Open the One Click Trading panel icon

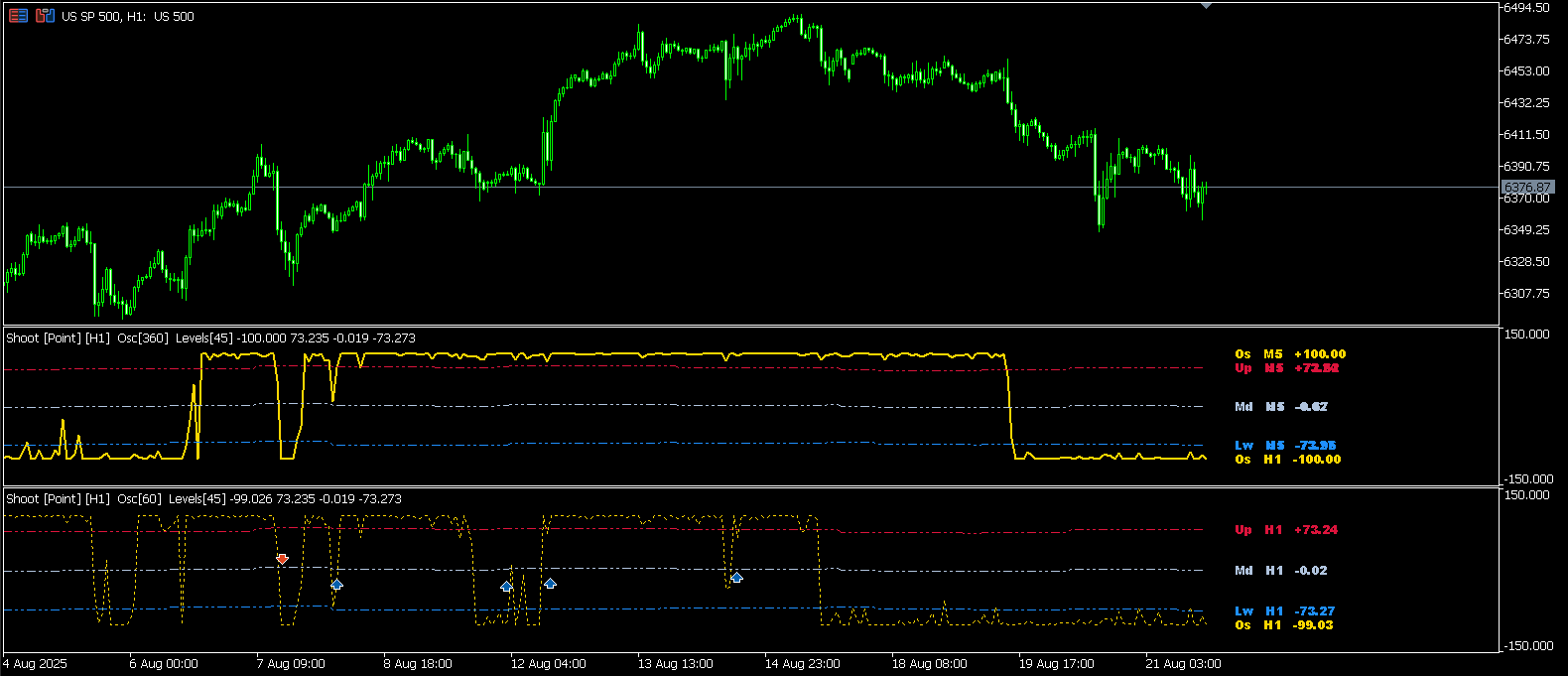[x=19, y=16]
